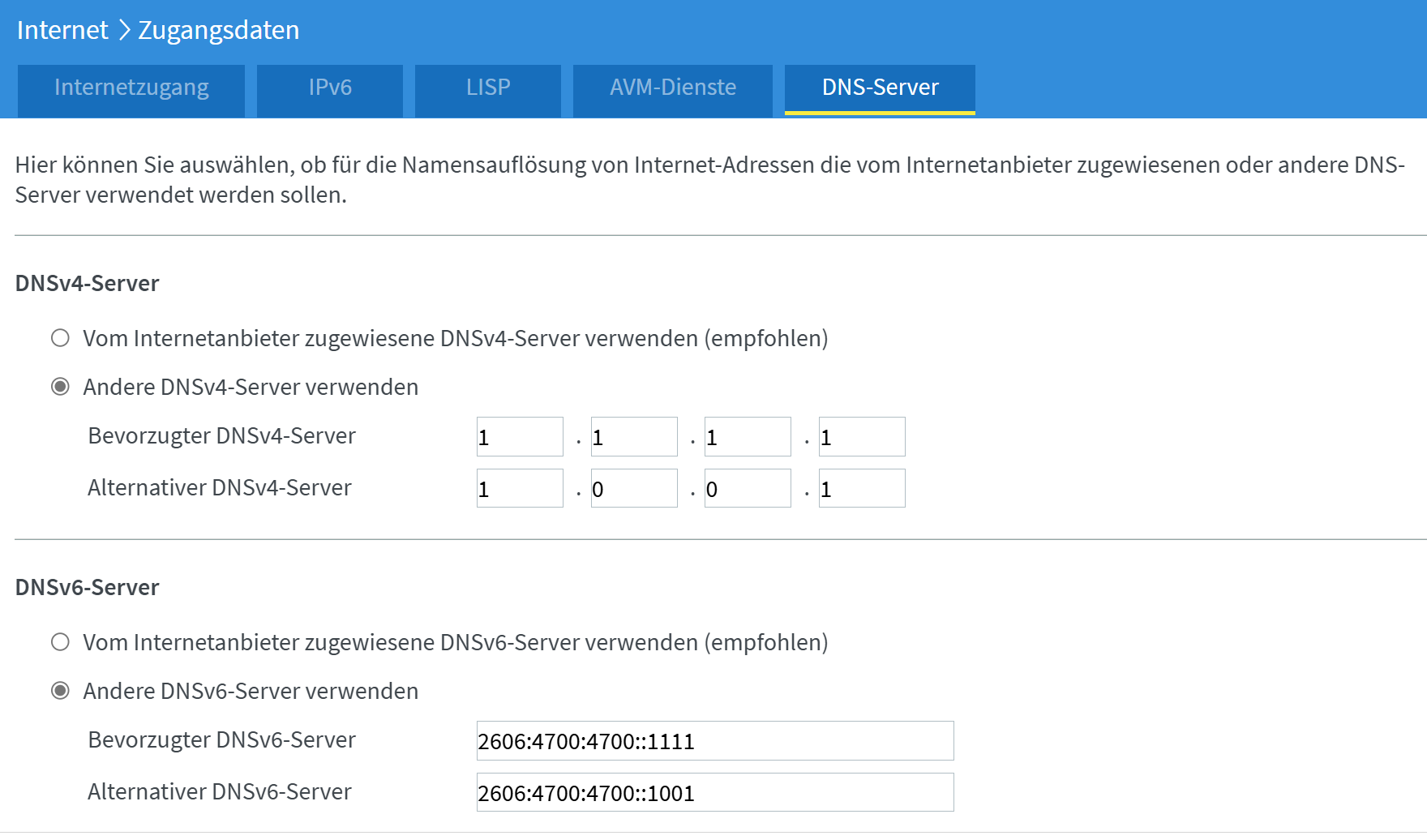Go to the AVM-Dienste tab
This screenshot has width=1427, height=840.
coord(673,88)
